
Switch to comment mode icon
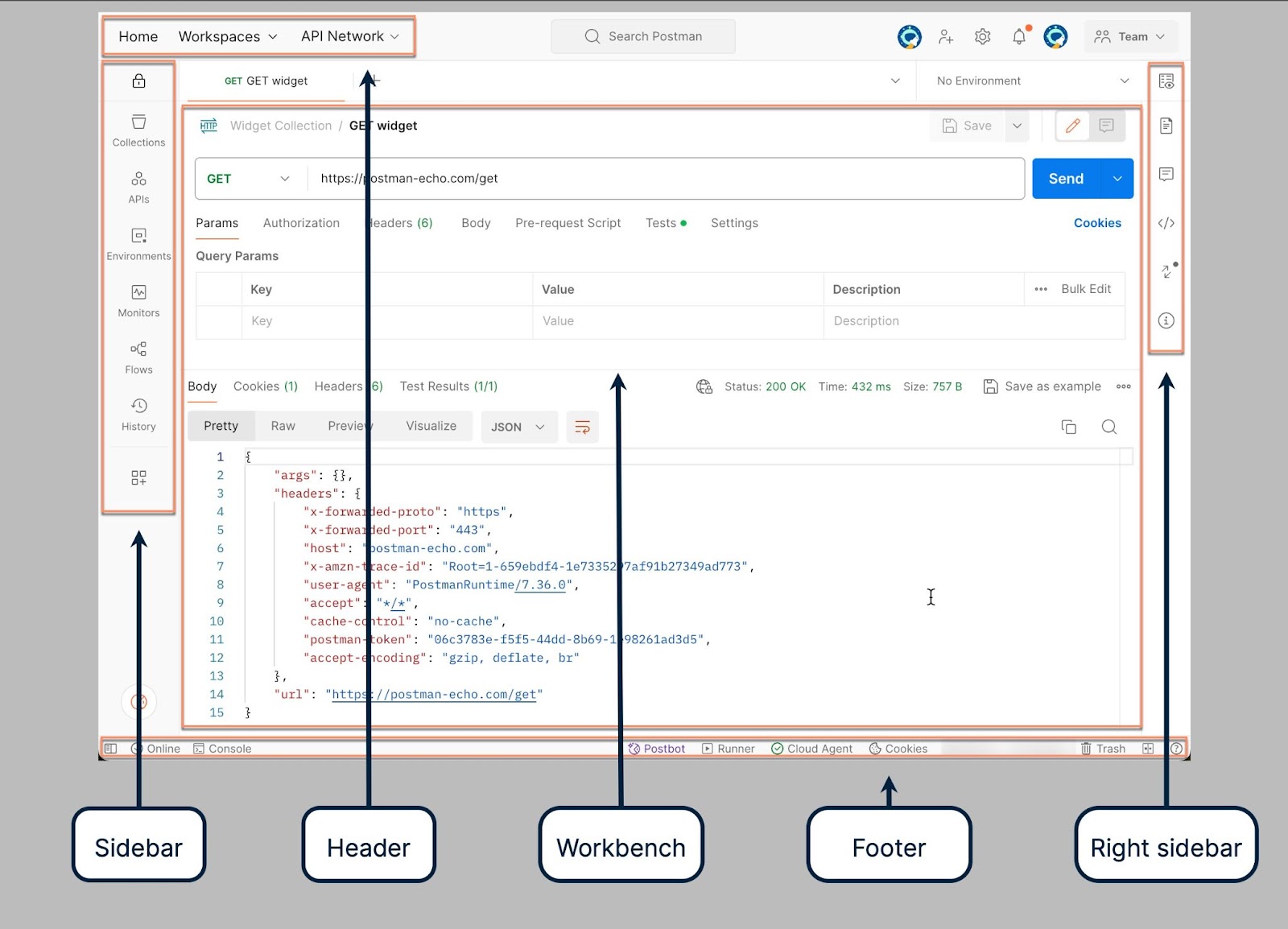(x=1106, y=126)
